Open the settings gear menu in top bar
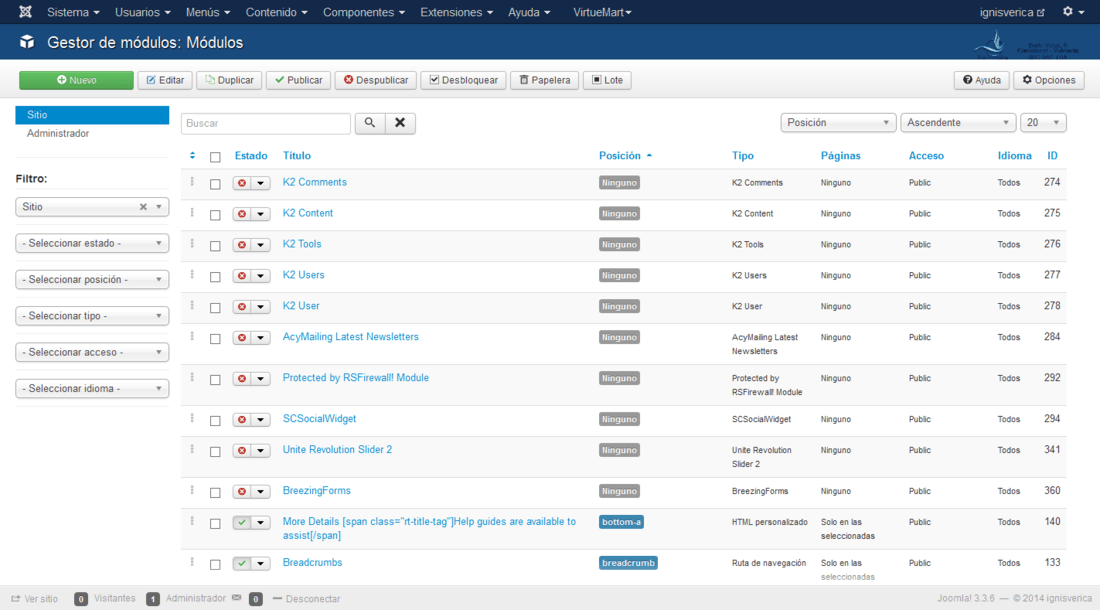The height and width of the screenshot is (610, 1100). [x=1073, y=12]
